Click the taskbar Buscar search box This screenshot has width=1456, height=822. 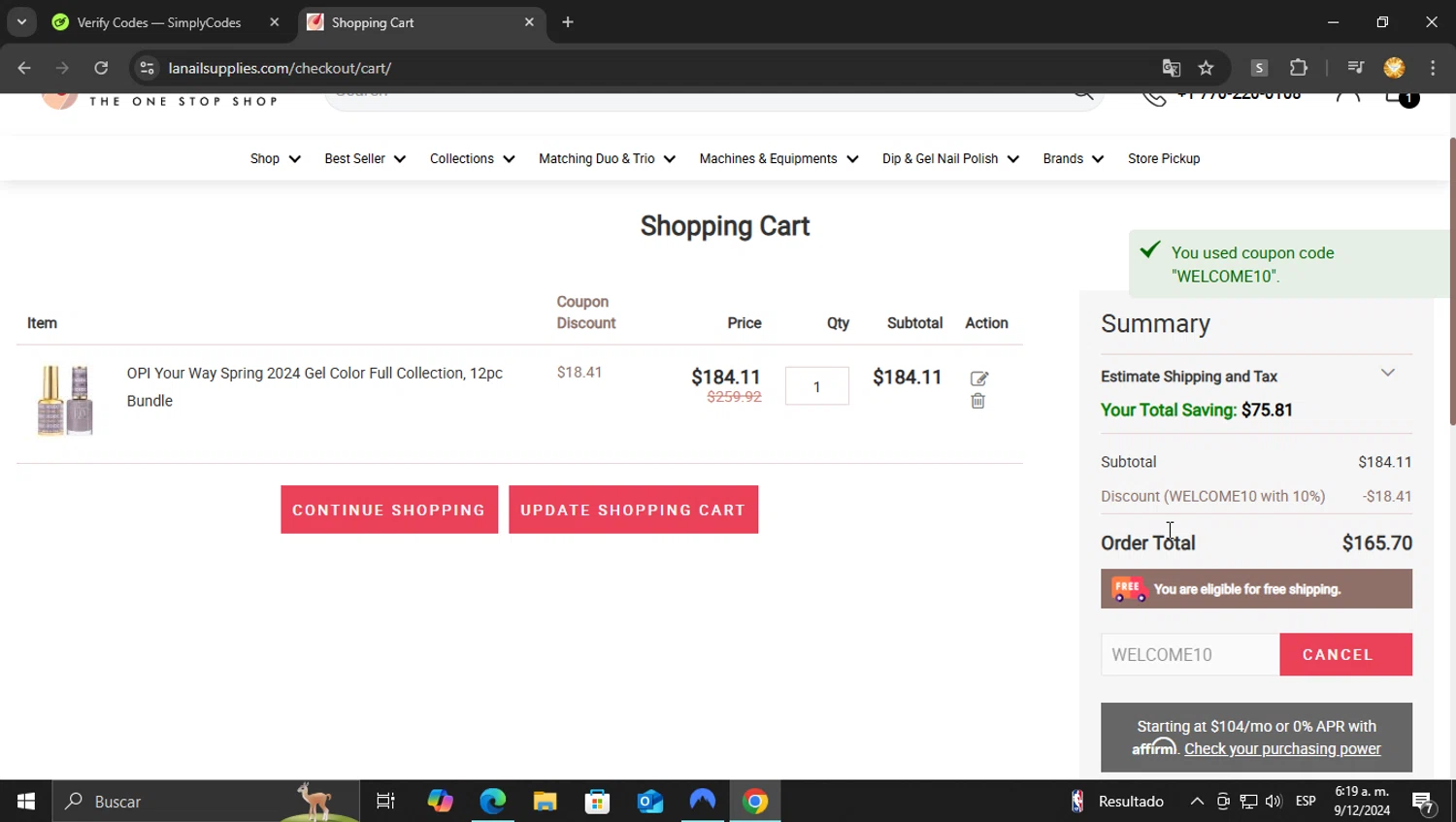click(x=206, y=802)
